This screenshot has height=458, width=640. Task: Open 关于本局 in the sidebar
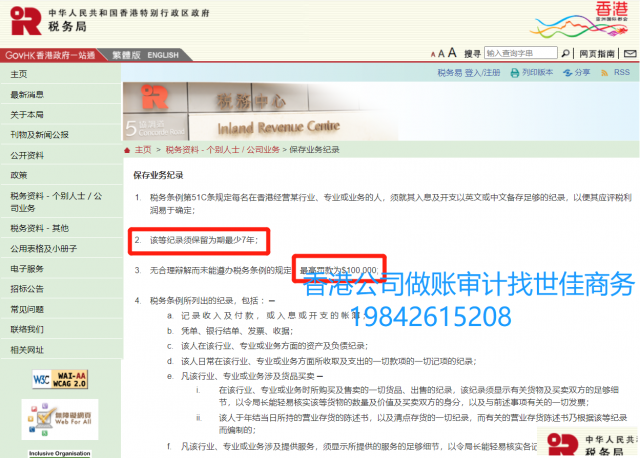click(x=61, y=115)
